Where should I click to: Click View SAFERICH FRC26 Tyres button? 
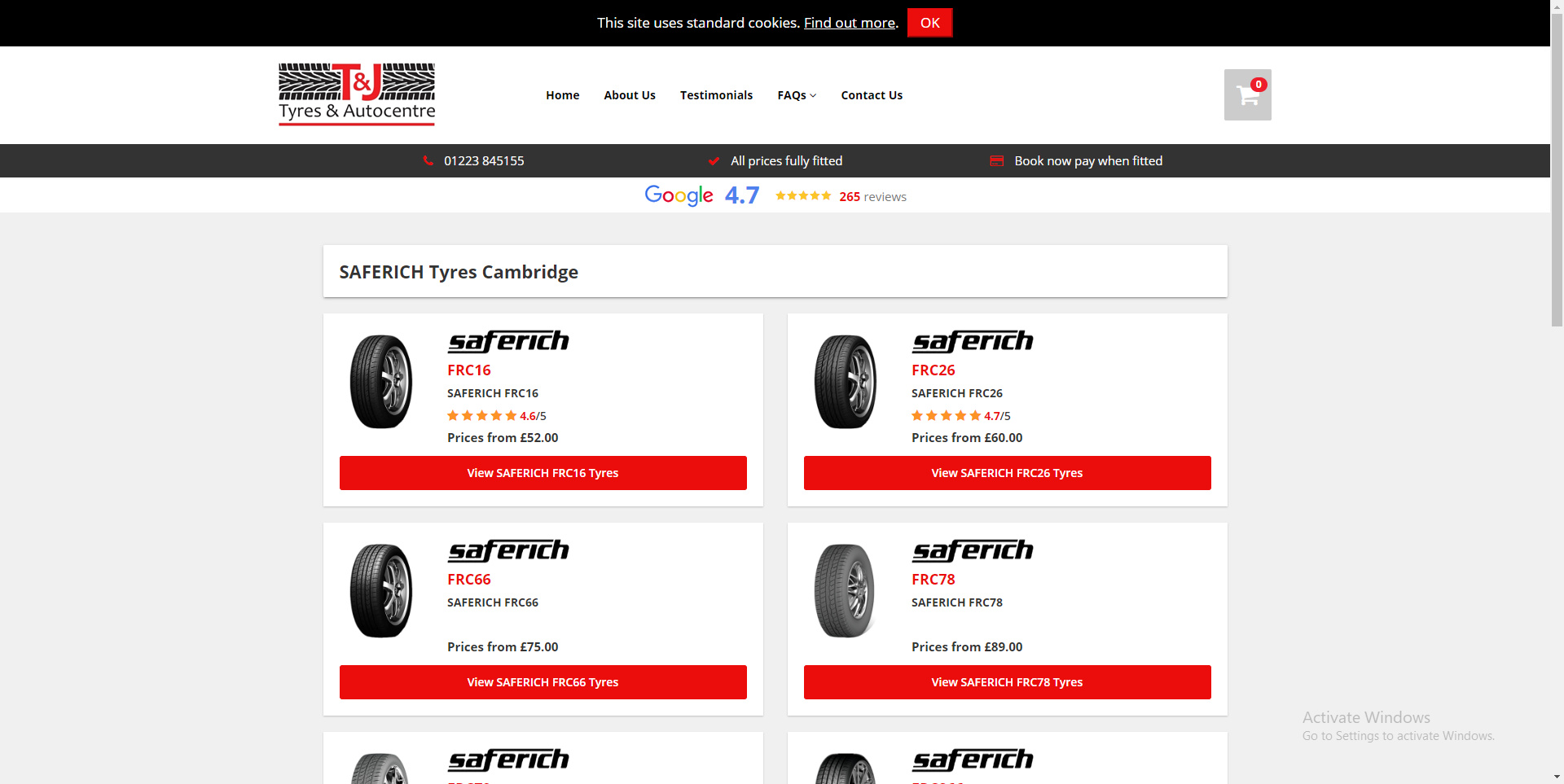(1008, 473)
